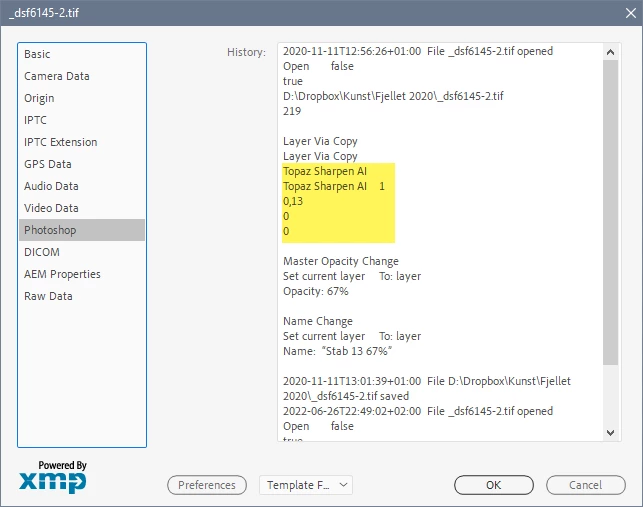Click the history scrollbar up arrow
Viewport: 643px width, 507px height.
(x=610, y=52)
